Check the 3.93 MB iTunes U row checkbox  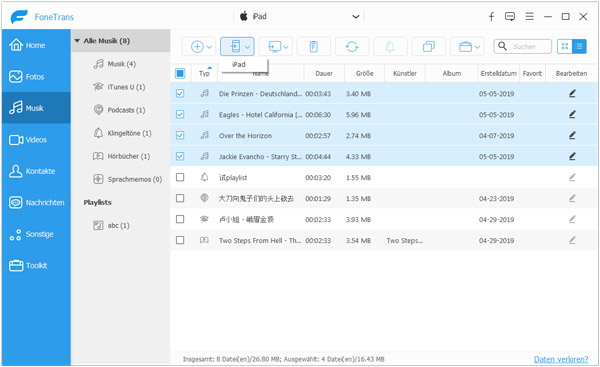pyautogui.click(x=180, y=219)
